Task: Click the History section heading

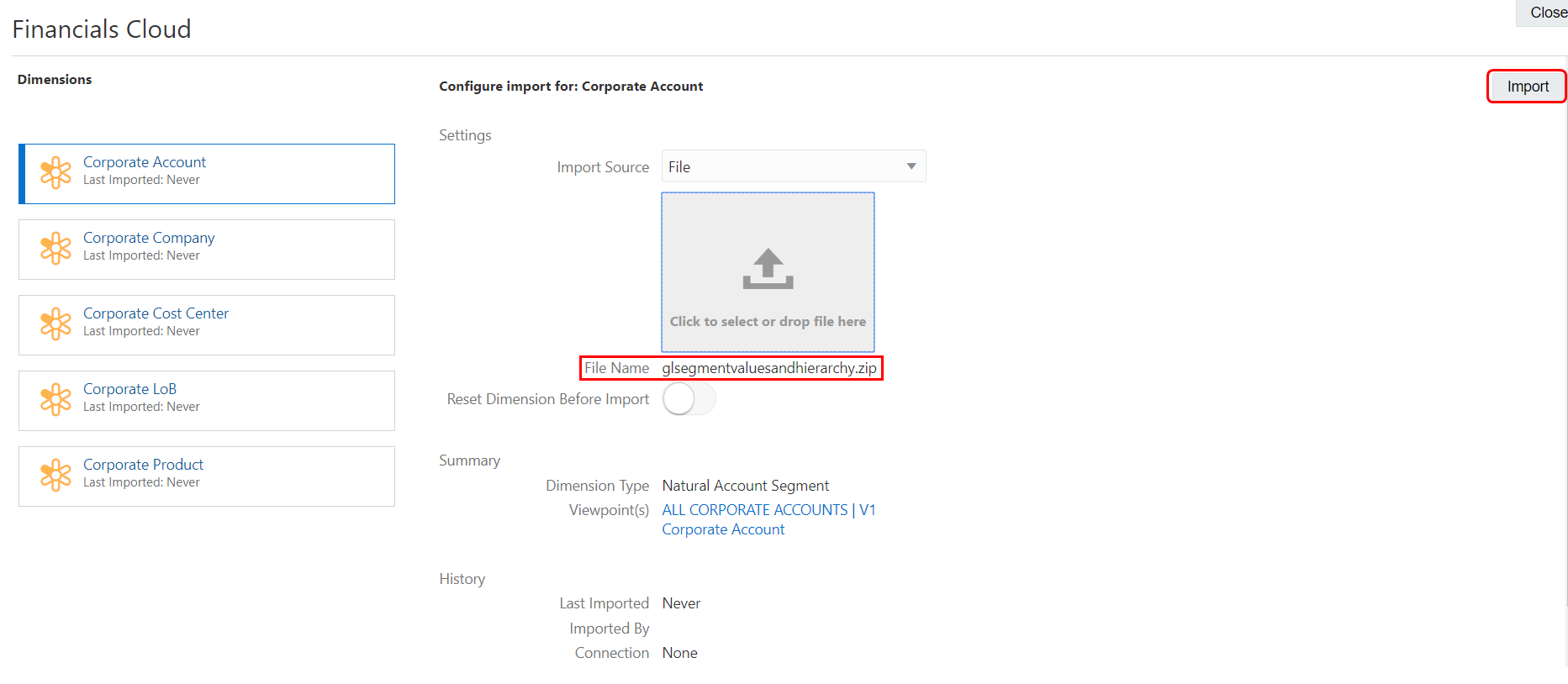Action: click(462, 579)
